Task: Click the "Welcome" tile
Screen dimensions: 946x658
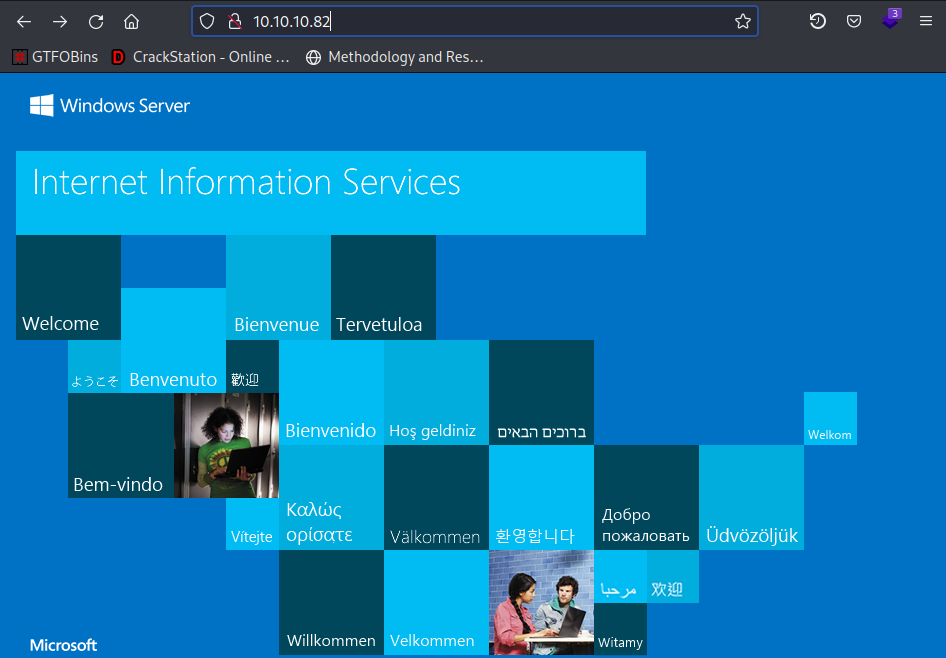Action: coord(68,288)
